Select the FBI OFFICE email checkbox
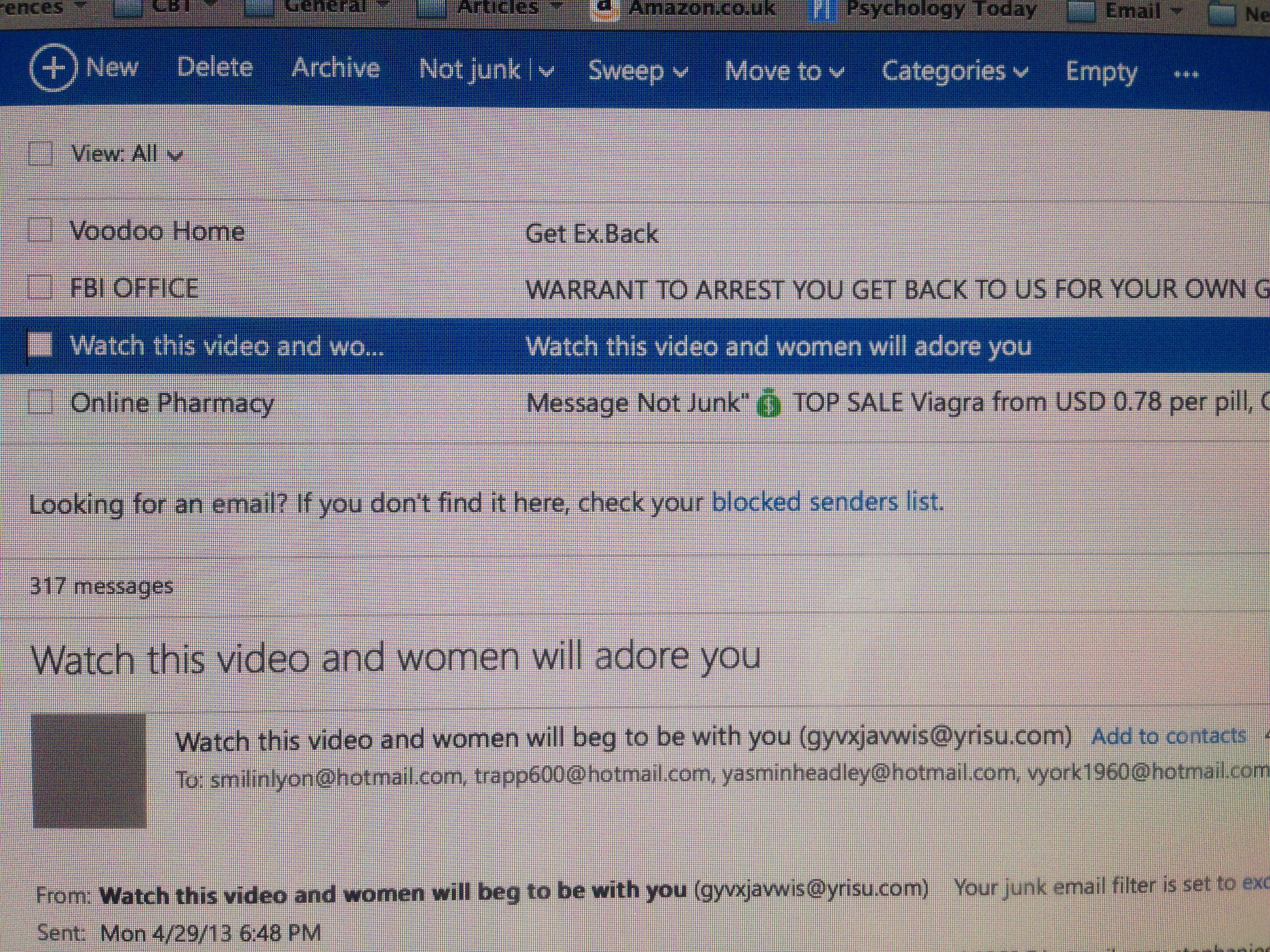 pyautogui.click(x=40, y=287)
